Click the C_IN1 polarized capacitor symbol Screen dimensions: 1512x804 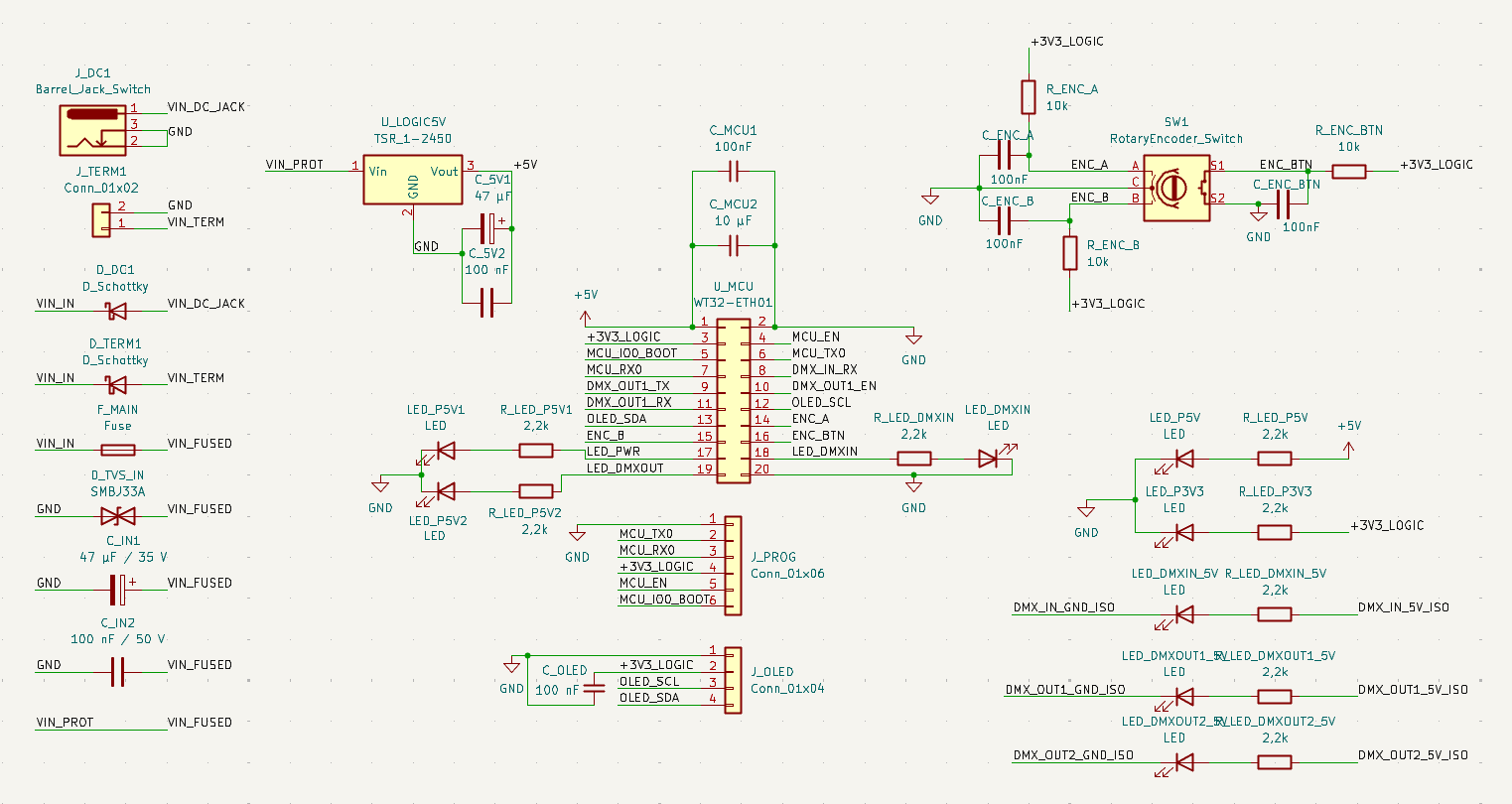click(x=118, y=590)
